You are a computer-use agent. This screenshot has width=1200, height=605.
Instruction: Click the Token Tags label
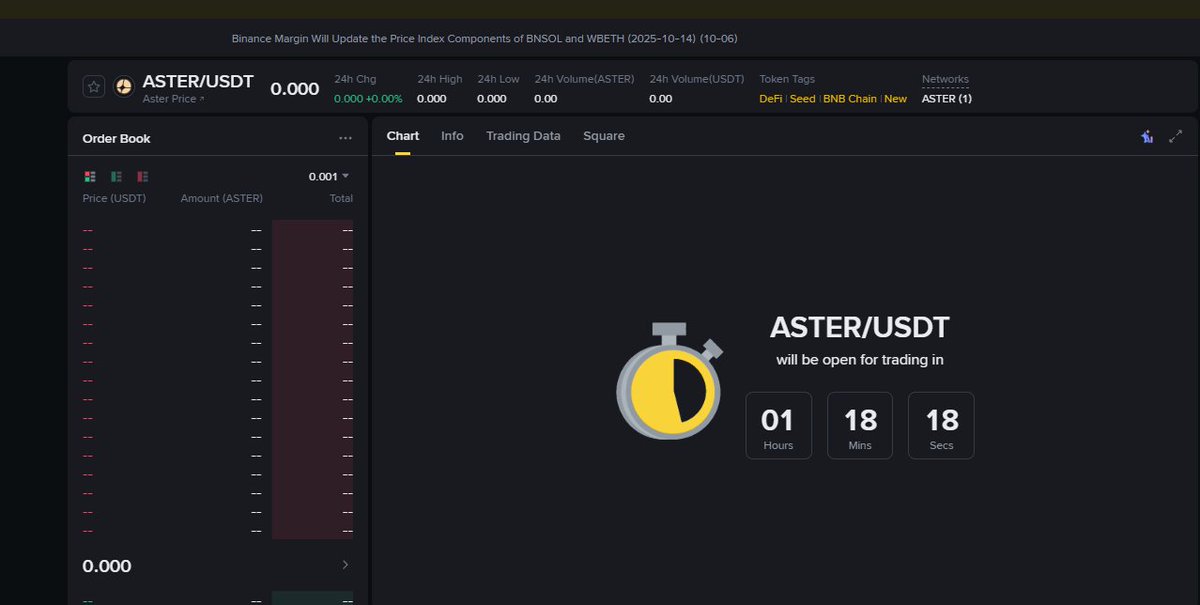[x=787, y=79]
